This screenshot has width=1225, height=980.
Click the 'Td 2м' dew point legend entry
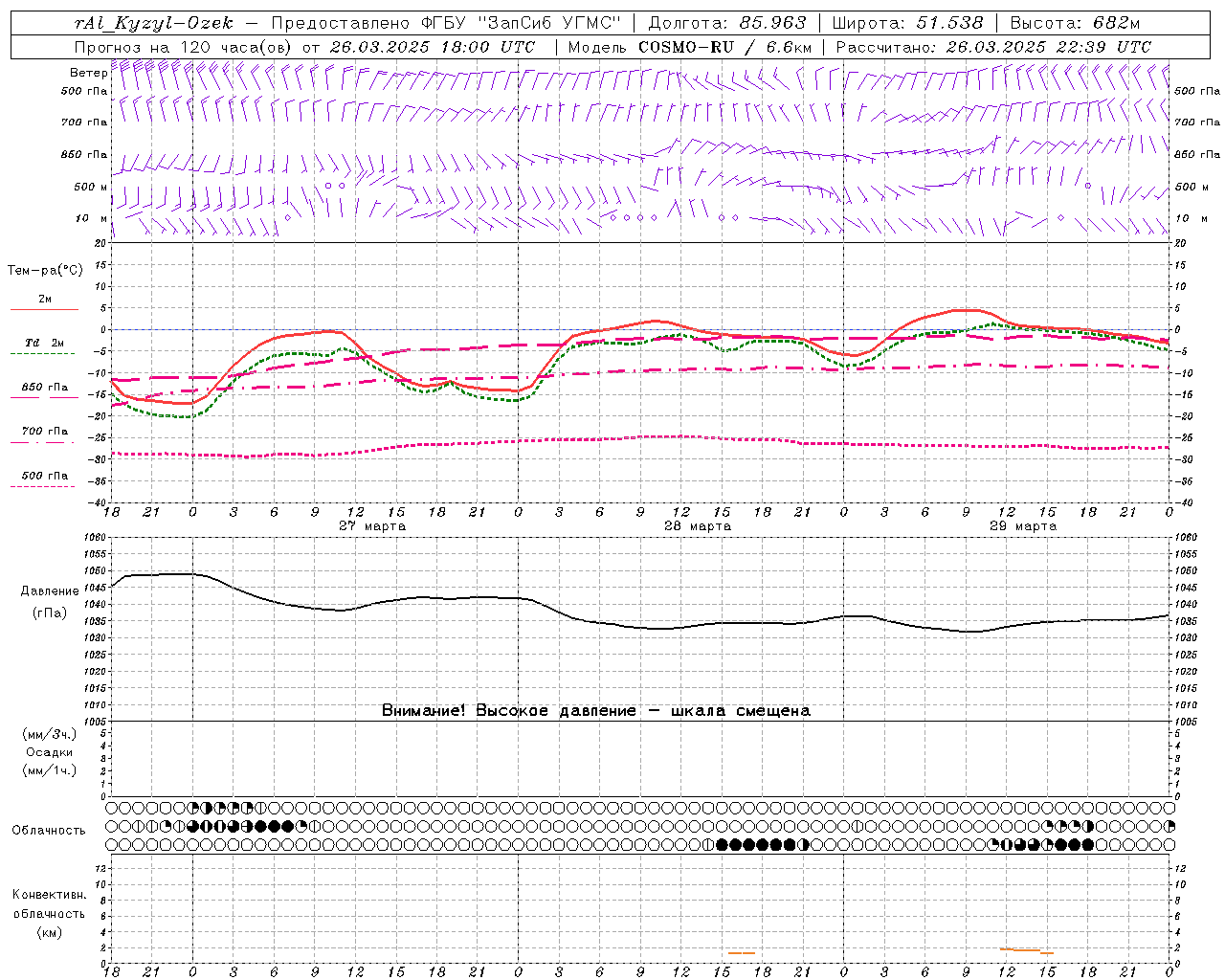[x=45, y=343]
